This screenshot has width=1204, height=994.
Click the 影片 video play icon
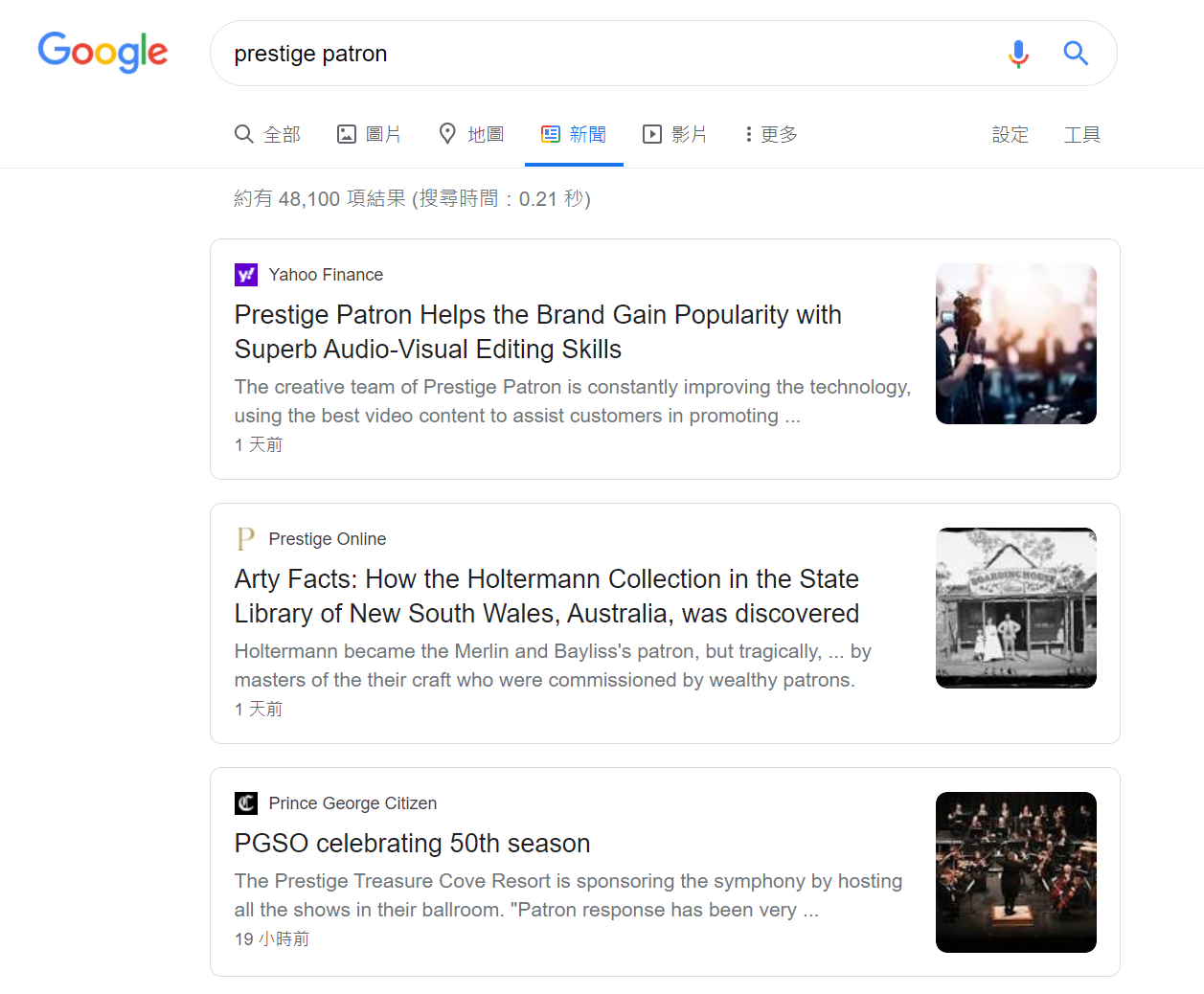tap(652, 134)
